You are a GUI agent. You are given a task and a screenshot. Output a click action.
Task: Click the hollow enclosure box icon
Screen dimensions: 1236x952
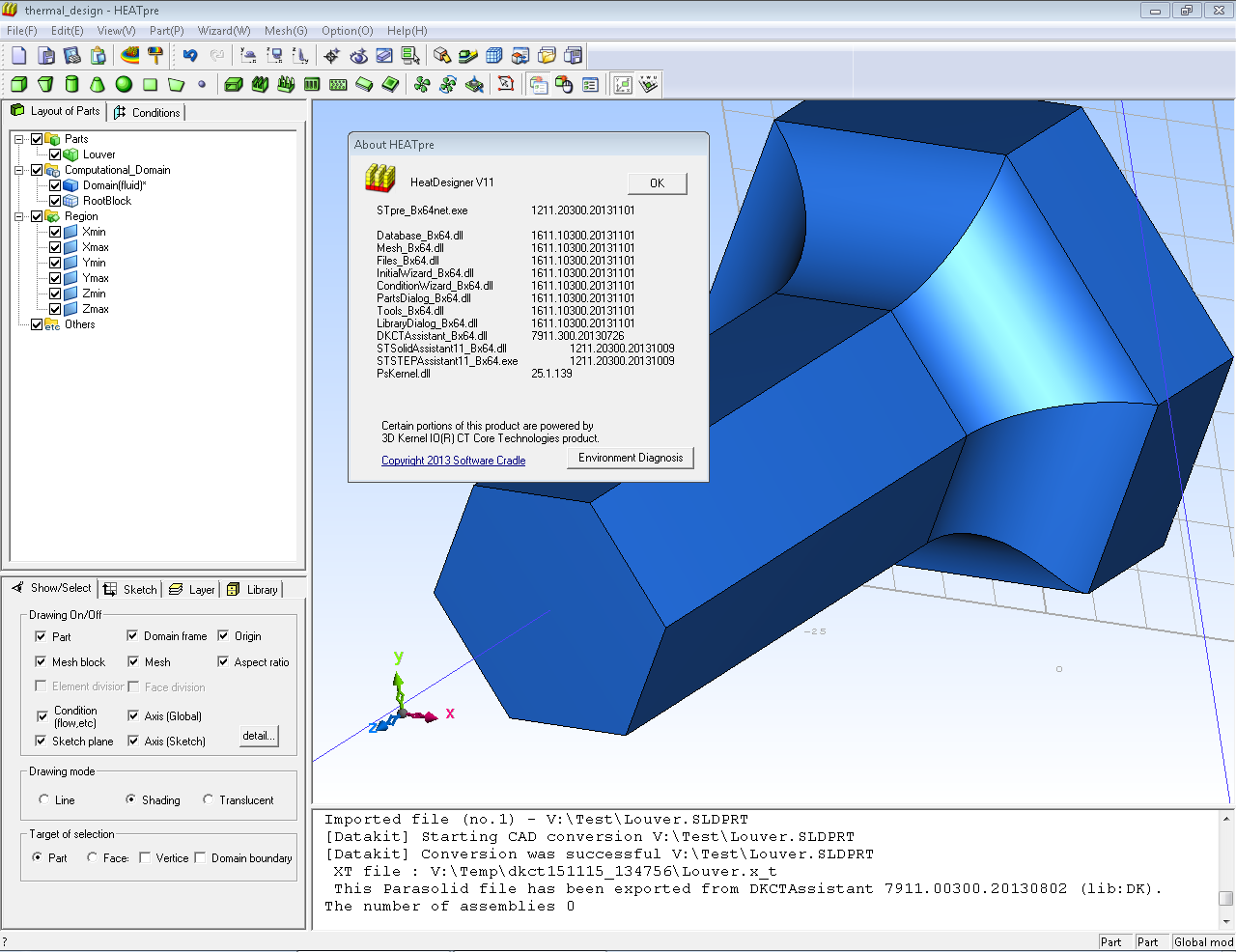pos(233,84)
